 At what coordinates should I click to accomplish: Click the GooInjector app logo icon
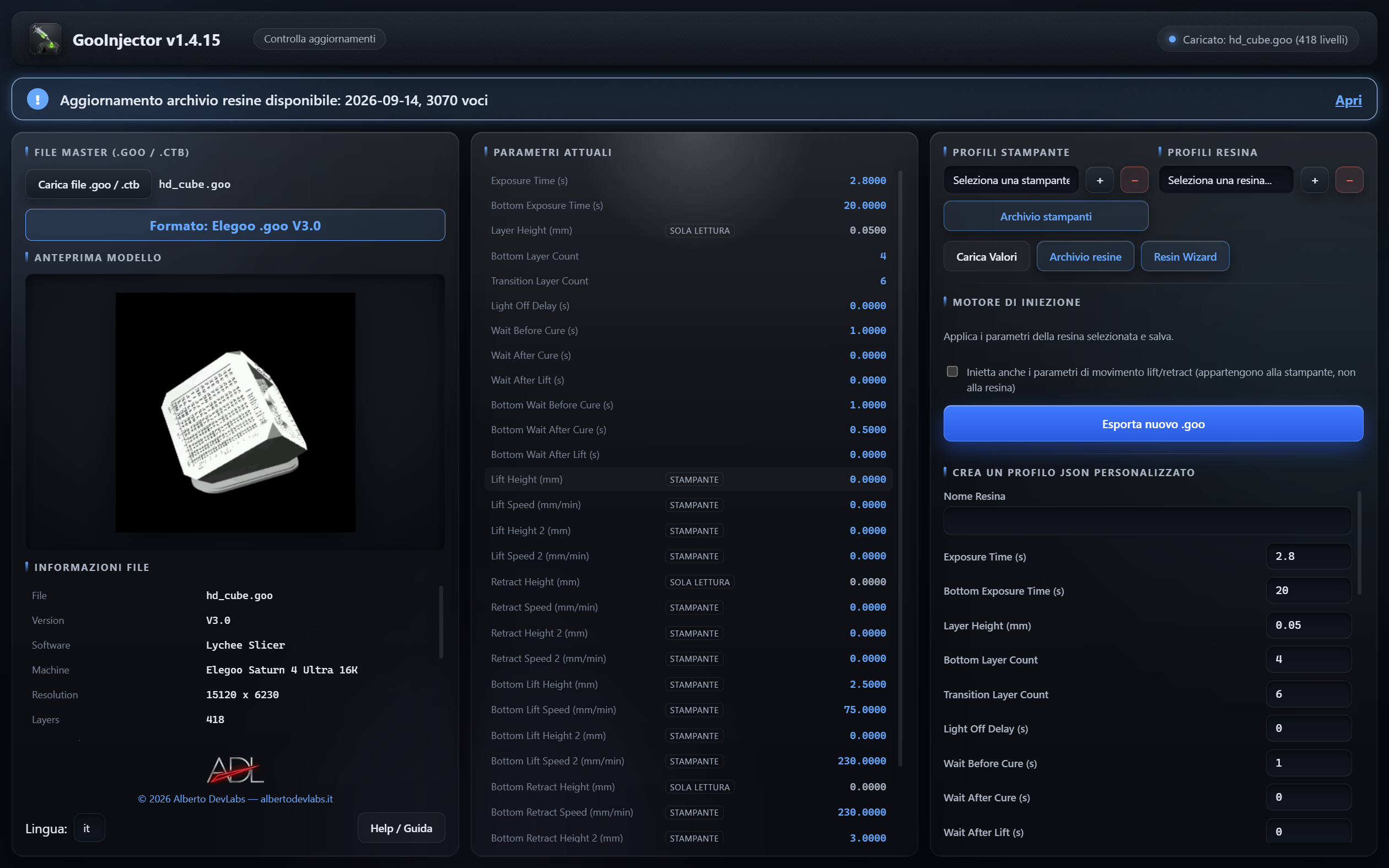coord(45,39)
